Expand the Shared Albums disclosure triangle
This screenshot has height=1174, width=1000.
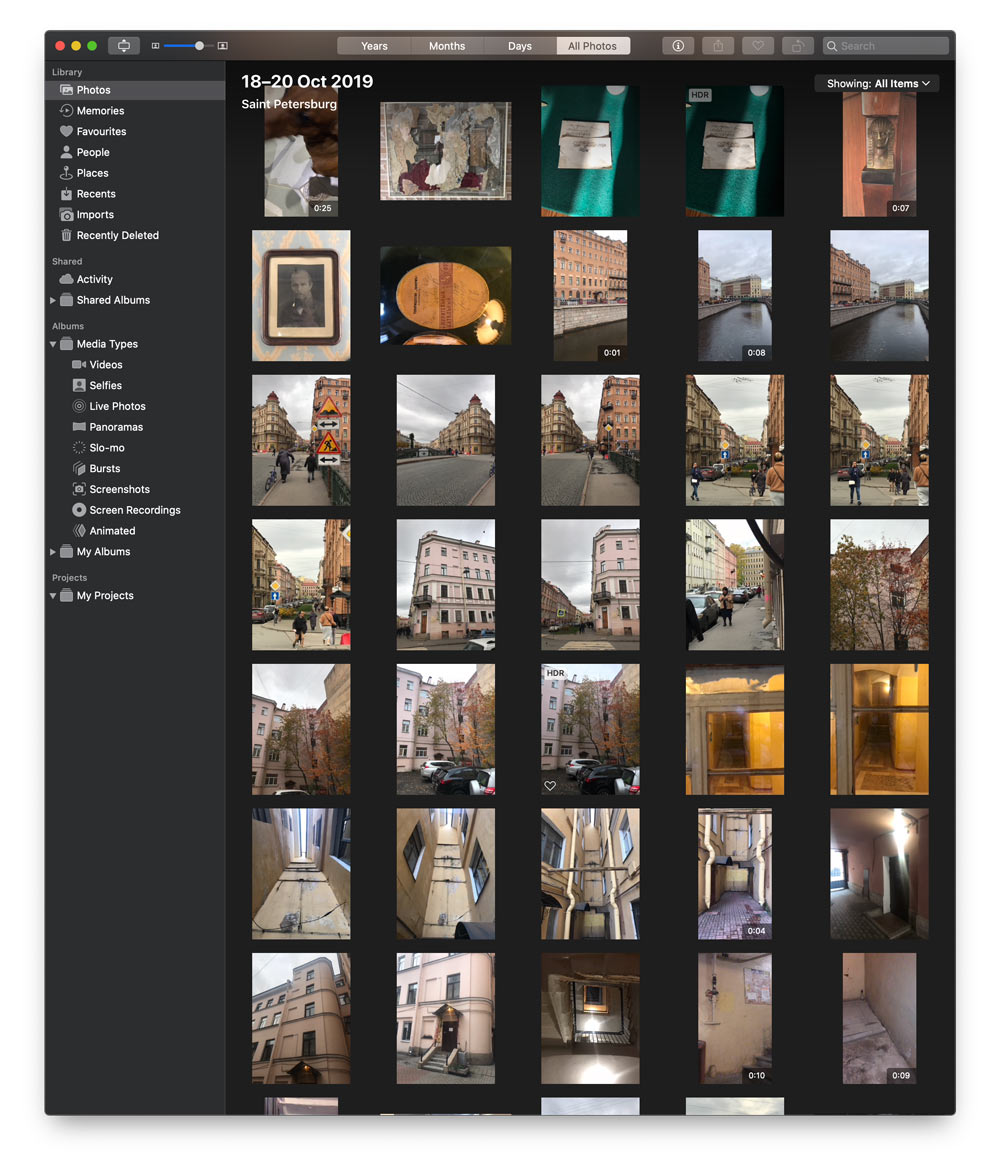[x=53, y=300]
